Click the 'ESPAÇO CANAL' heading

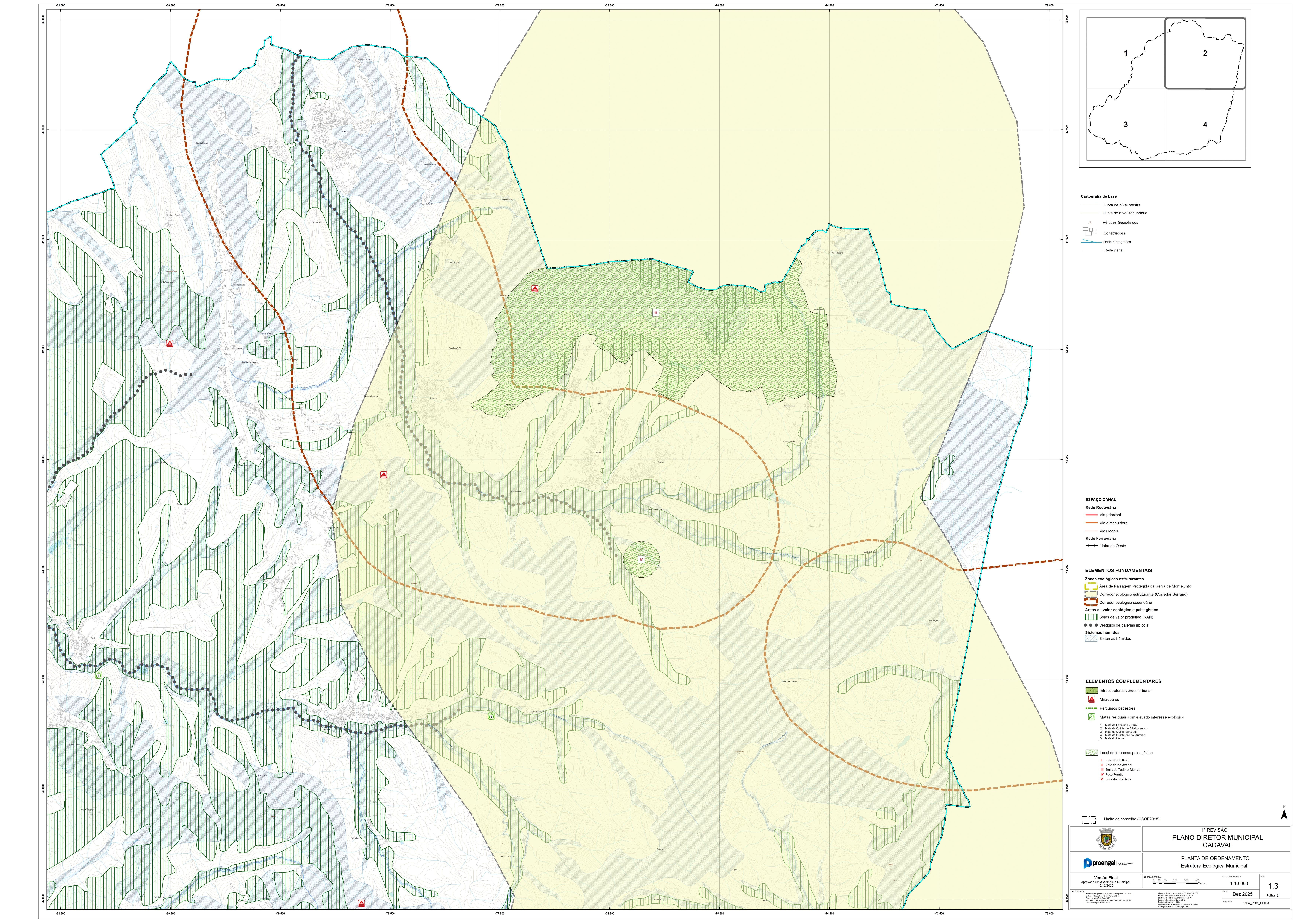pos(1101,499)
